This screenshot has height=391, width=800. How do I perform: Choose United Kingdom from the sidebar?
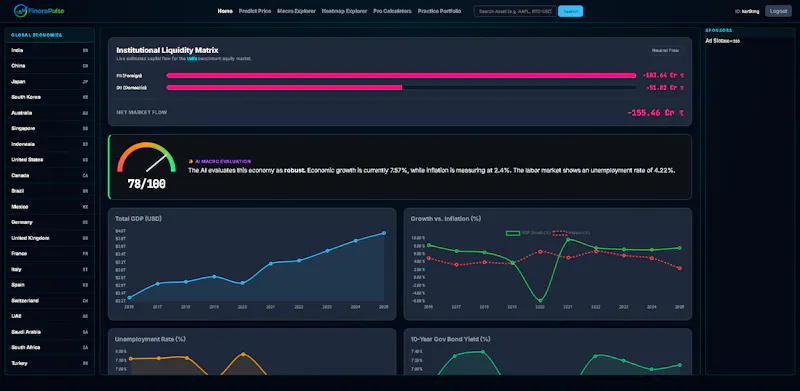(49, 238)
